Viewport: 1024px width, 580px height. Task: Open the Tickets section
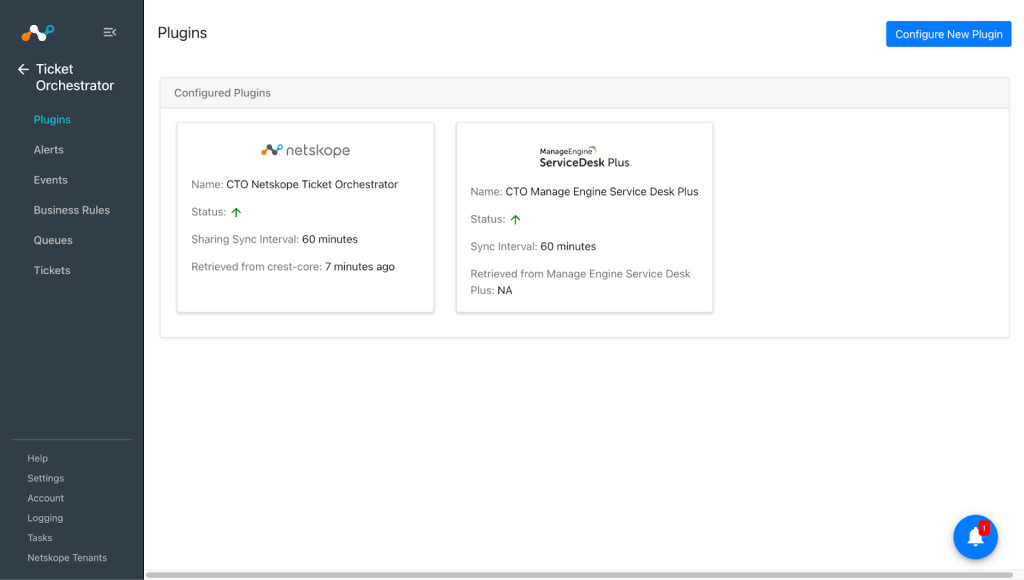coord(52,270)
